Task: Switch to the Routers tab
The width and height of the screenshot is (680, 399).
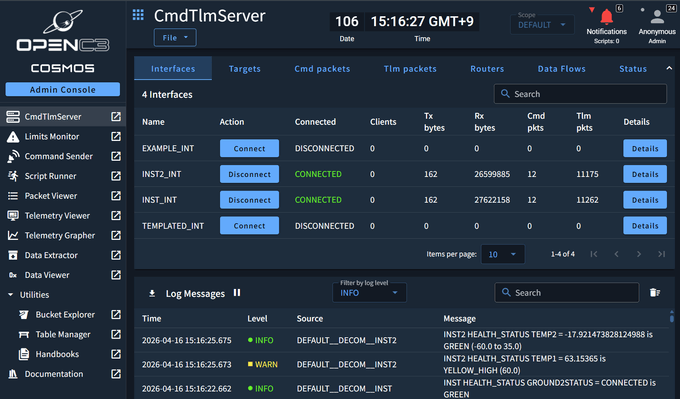Action: pos(487,69)
